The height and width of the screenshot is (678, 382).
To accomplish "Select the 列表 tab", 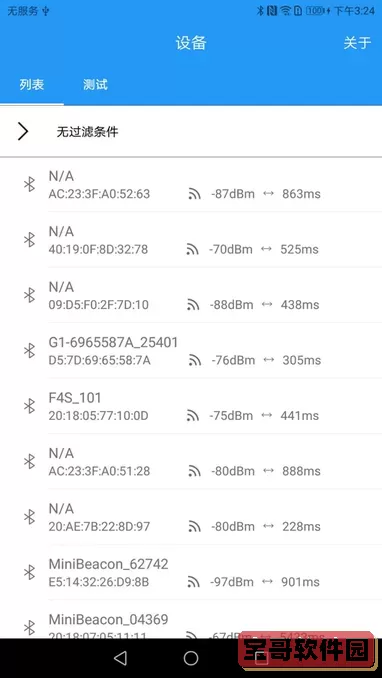I will click(32, 84).
